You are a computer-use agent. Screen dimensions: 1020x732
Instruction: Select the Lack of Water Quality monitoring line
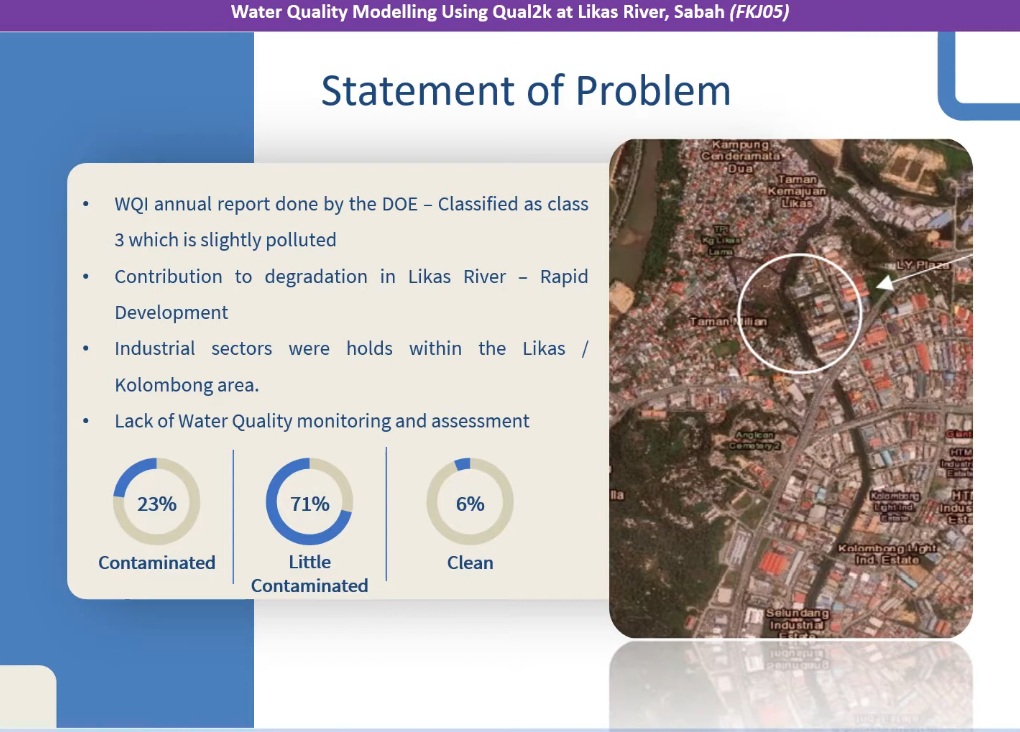coord(321,421)
